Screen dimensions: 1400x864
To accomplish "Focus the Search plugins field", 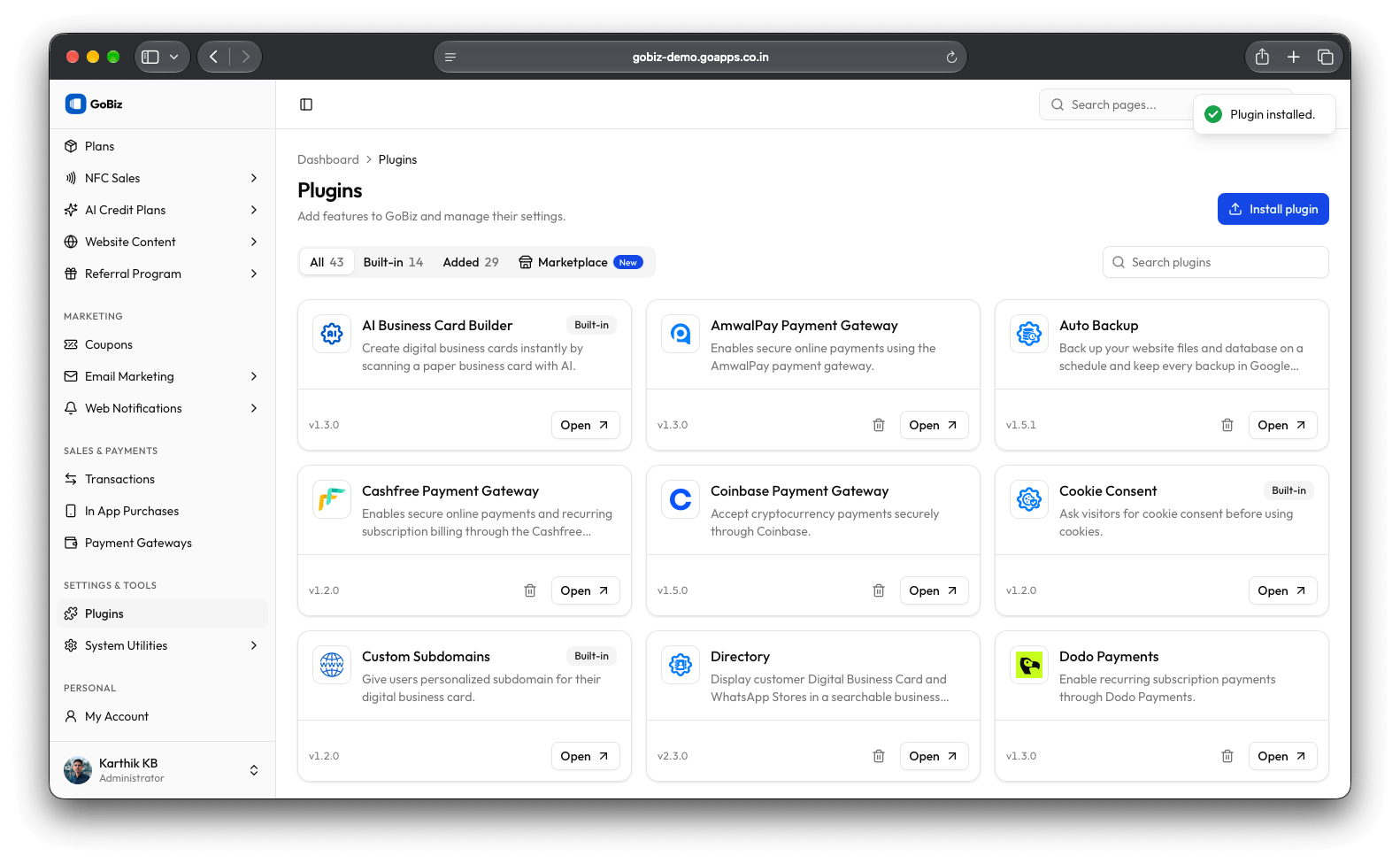I will click(x=1215, y=262).
